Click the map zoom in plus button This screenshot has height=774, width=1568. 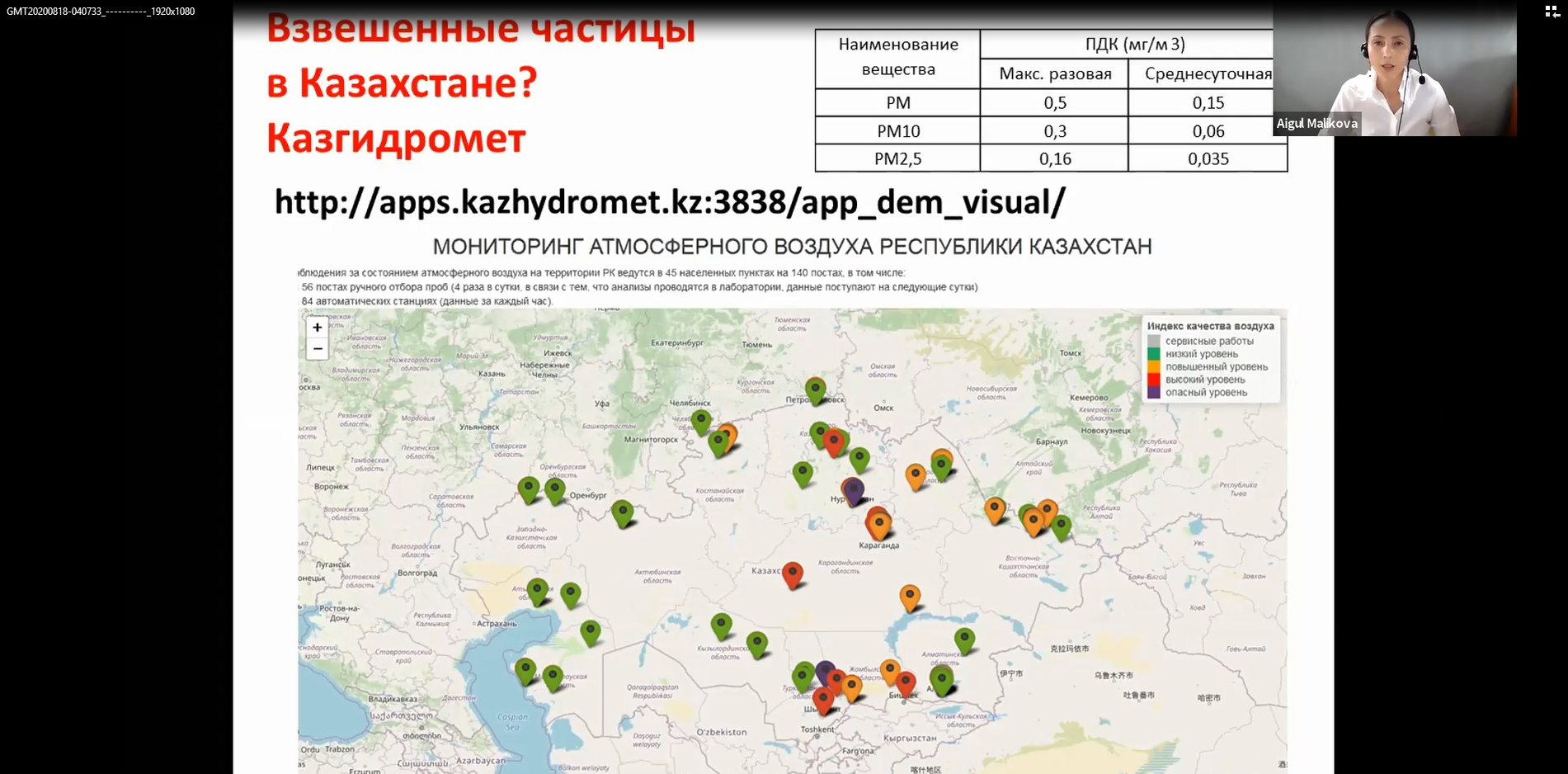[x=317, y=328]
